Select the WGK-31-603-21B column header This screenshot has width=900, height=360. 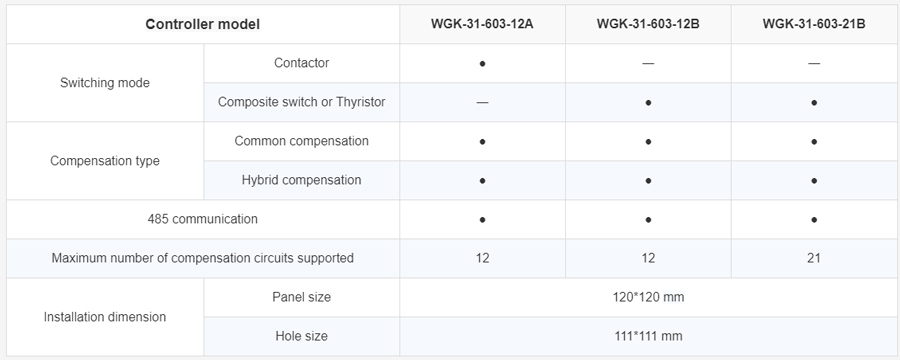[813, 24]
